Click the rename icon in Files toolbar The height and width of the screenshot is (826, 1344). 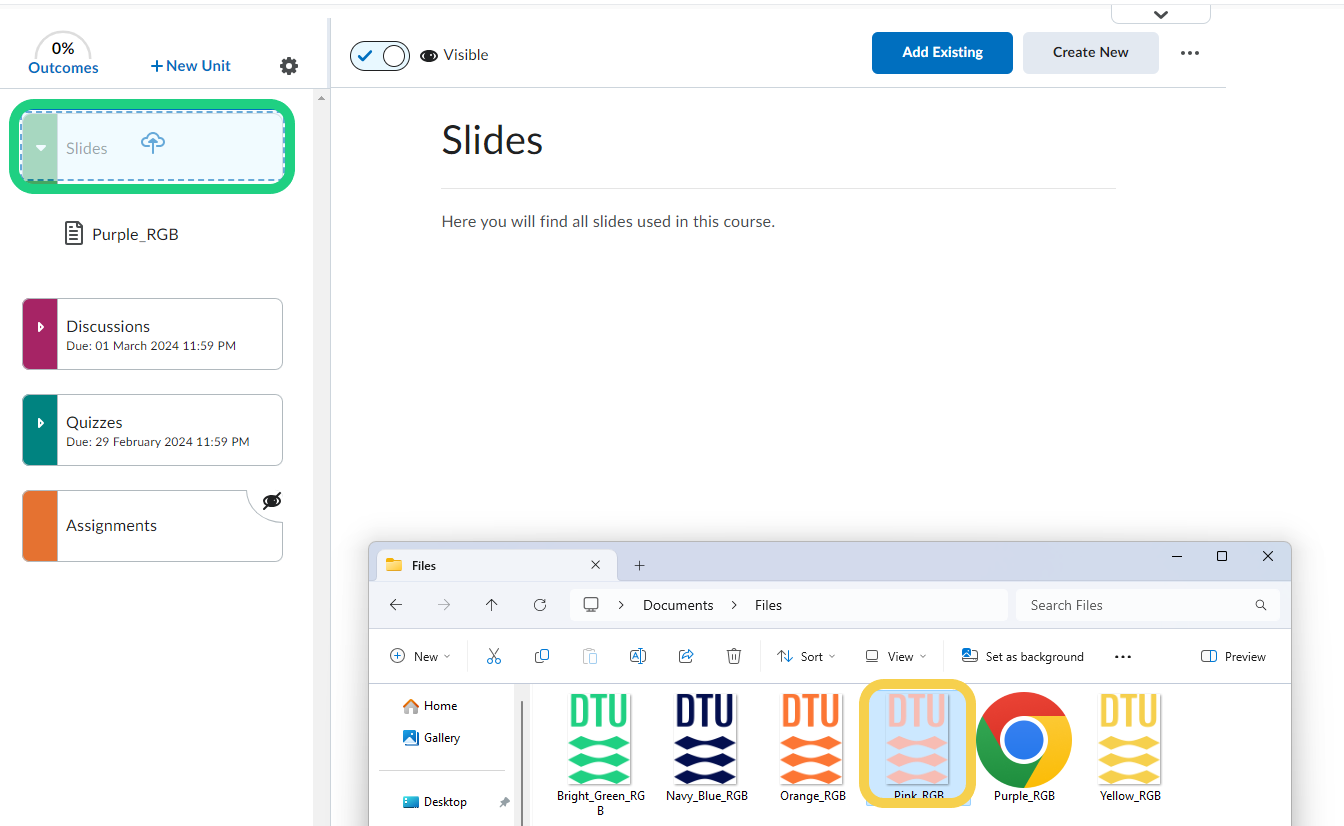(x=637, y=656)
